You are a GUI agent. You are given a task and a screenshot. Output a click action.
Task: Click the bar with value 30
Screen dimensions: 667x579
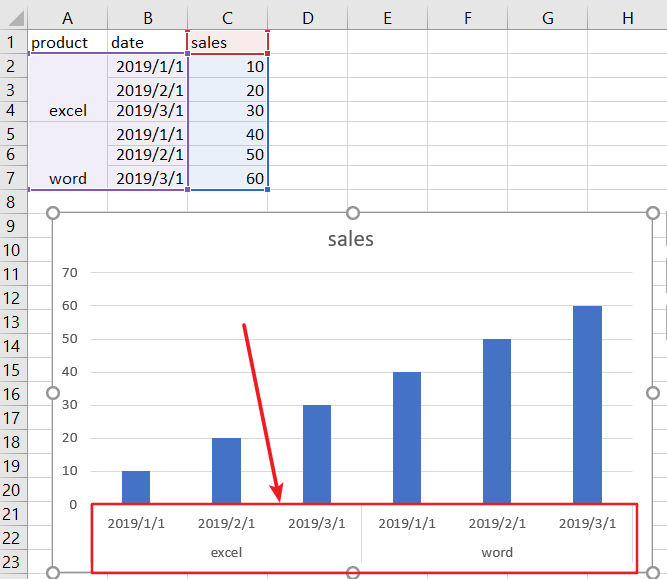(316, 454)
